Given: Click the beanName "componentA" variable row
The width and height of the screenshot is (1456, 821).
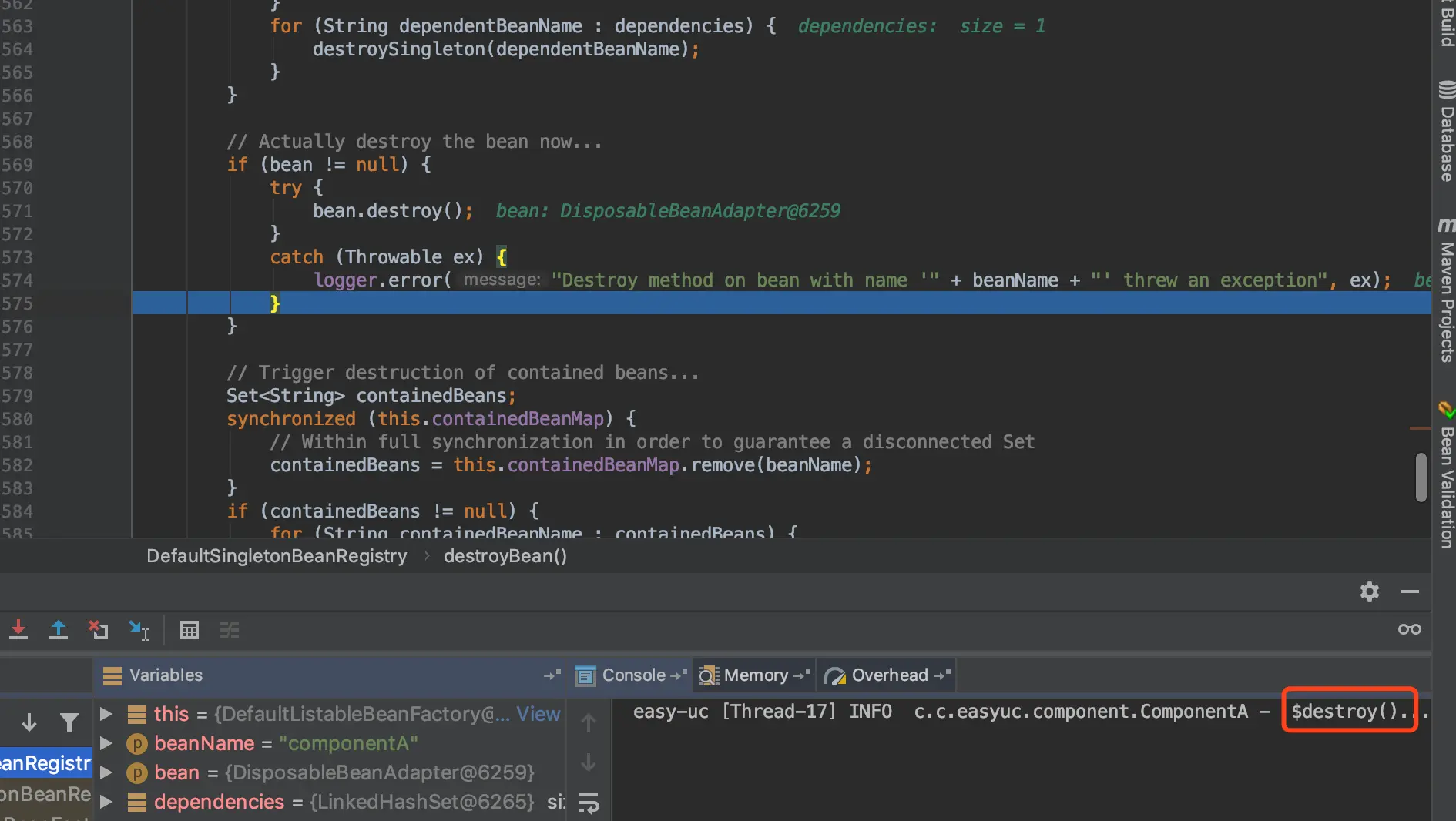Looking at the screenshot, I should click(x=331, y=743).
